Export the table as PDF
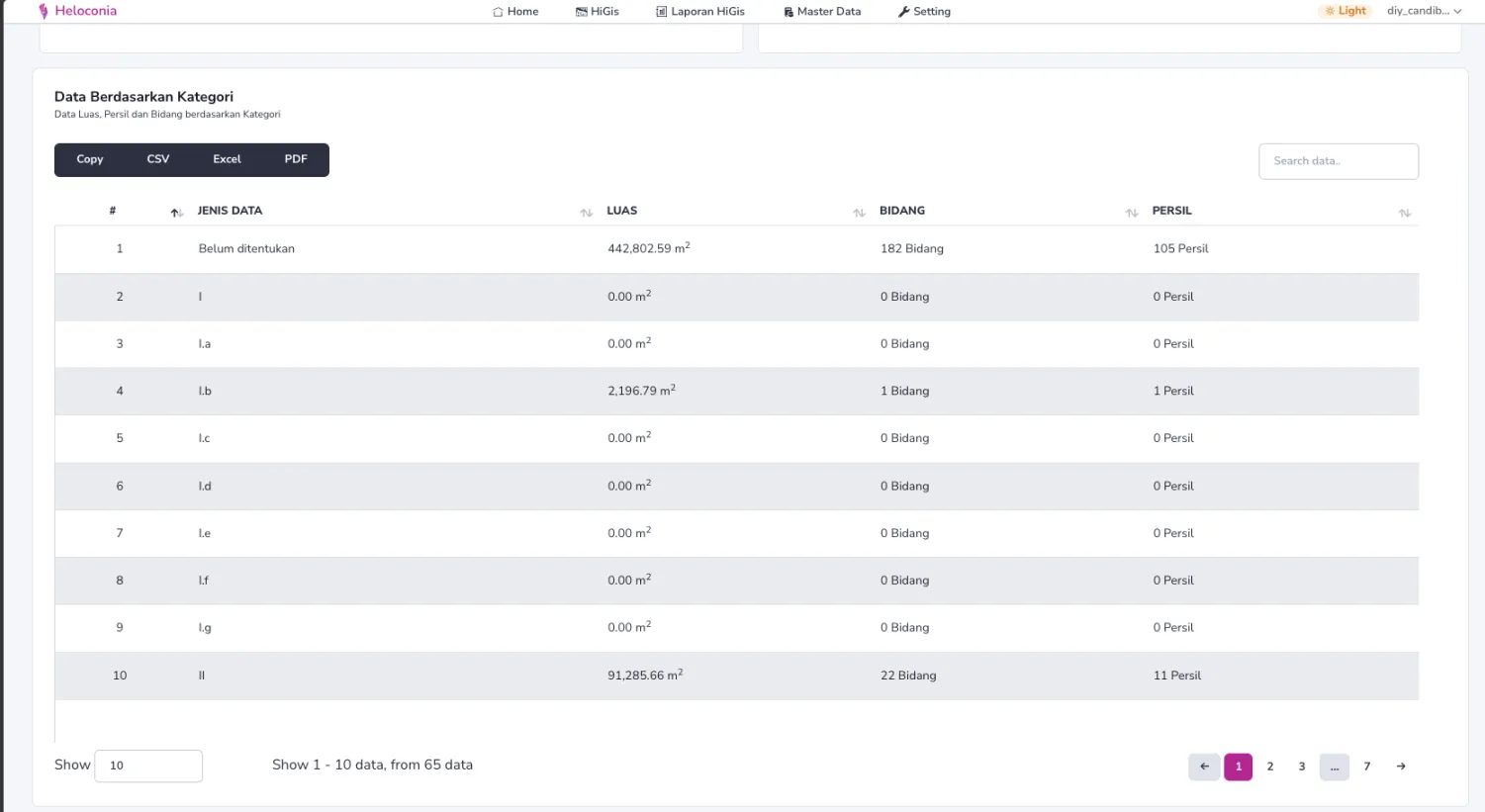Viewport: 1485px width, 812px height. pos(296,159)
